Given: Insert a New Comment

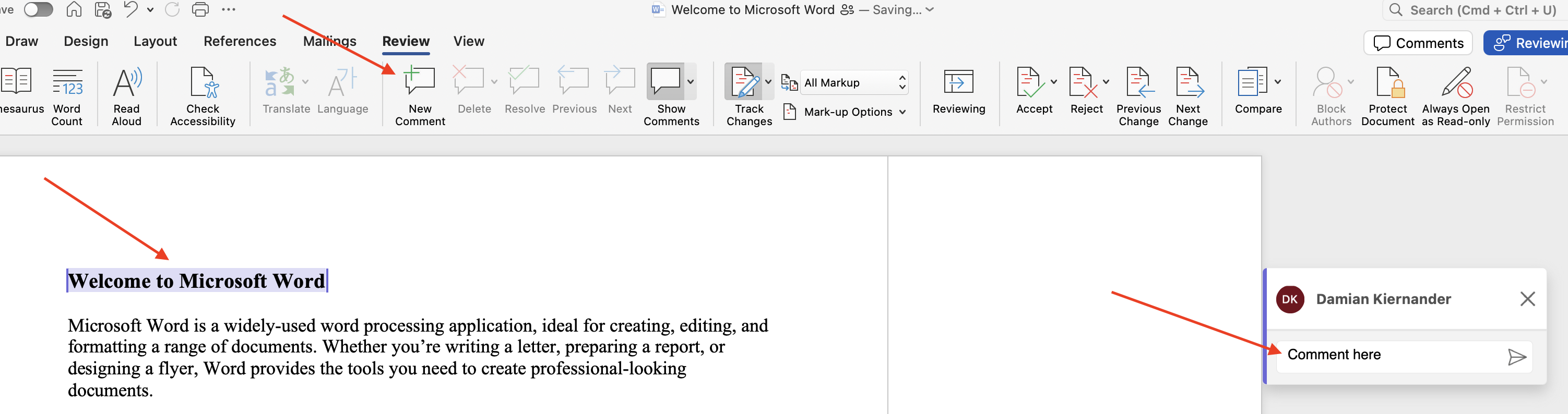Looking at the screenshot, I should click(x=420, y=96).
